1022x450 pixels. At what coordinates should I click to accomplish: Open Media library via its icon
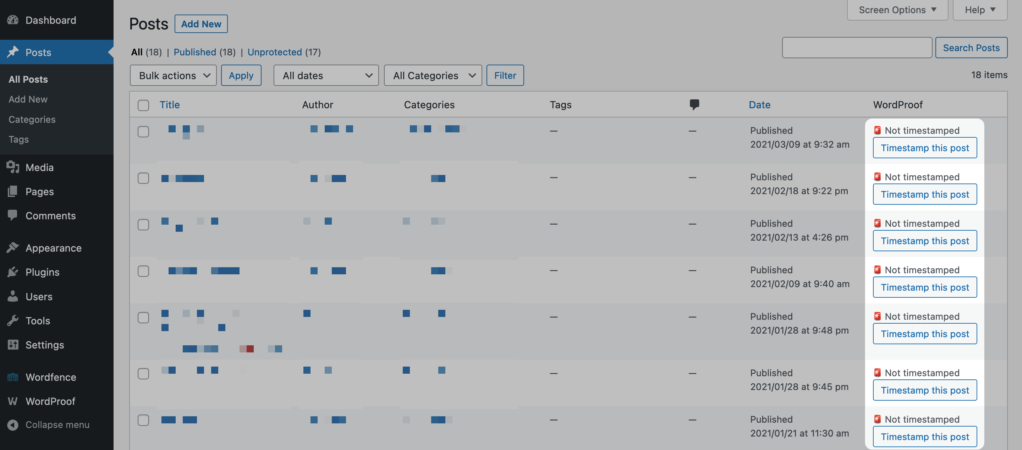click(x=13, y=168)
